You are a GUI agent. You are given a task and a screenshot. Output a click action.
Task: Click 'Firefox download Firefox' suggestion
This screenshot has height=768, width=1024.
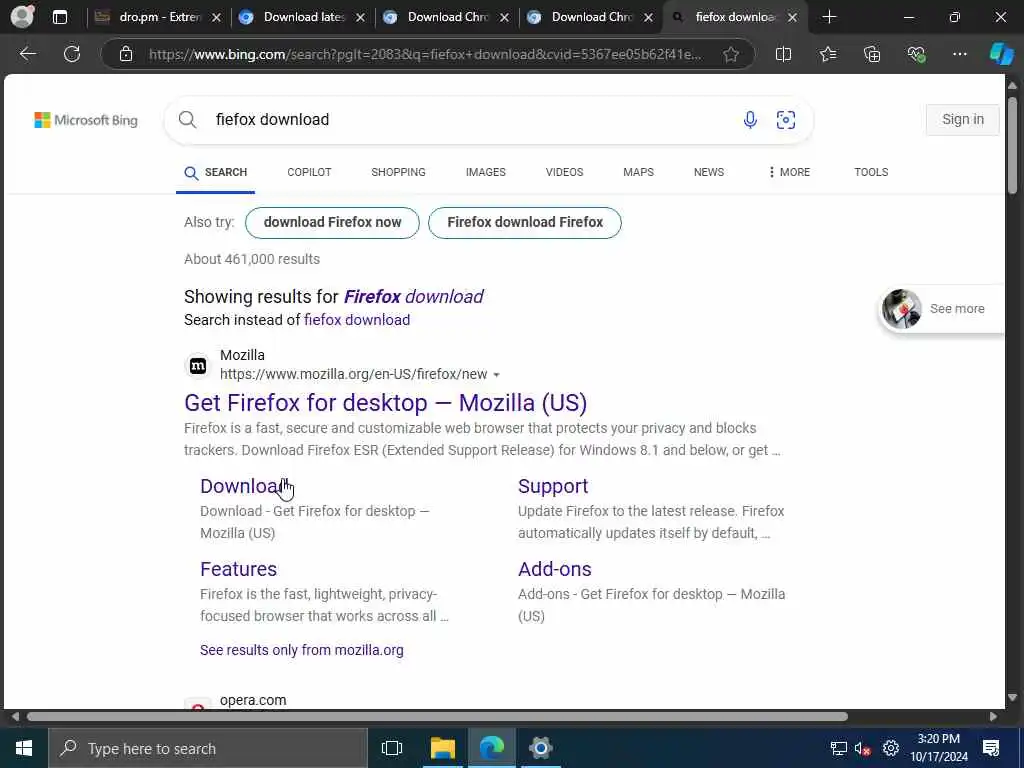tap(525, 223)
